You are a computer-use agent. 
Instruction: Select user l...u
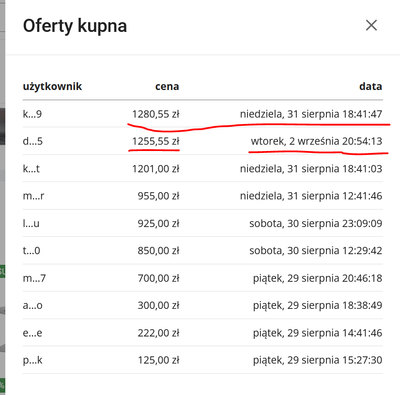pos(31,223)
